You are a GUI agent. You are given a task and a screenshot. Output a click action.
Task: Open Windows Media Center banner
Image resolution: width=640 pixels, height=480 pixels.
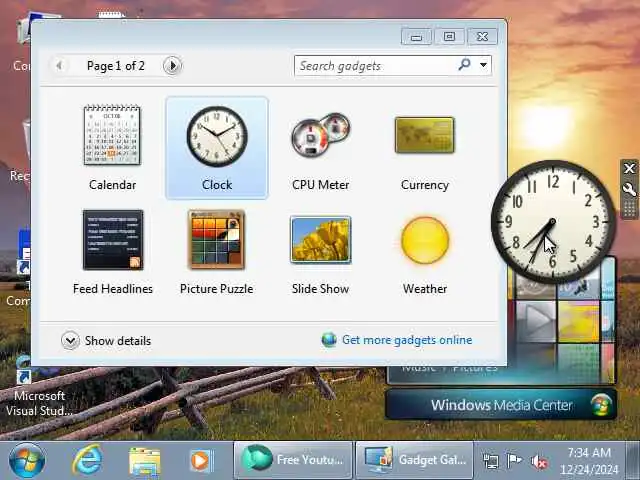[501, 404]
